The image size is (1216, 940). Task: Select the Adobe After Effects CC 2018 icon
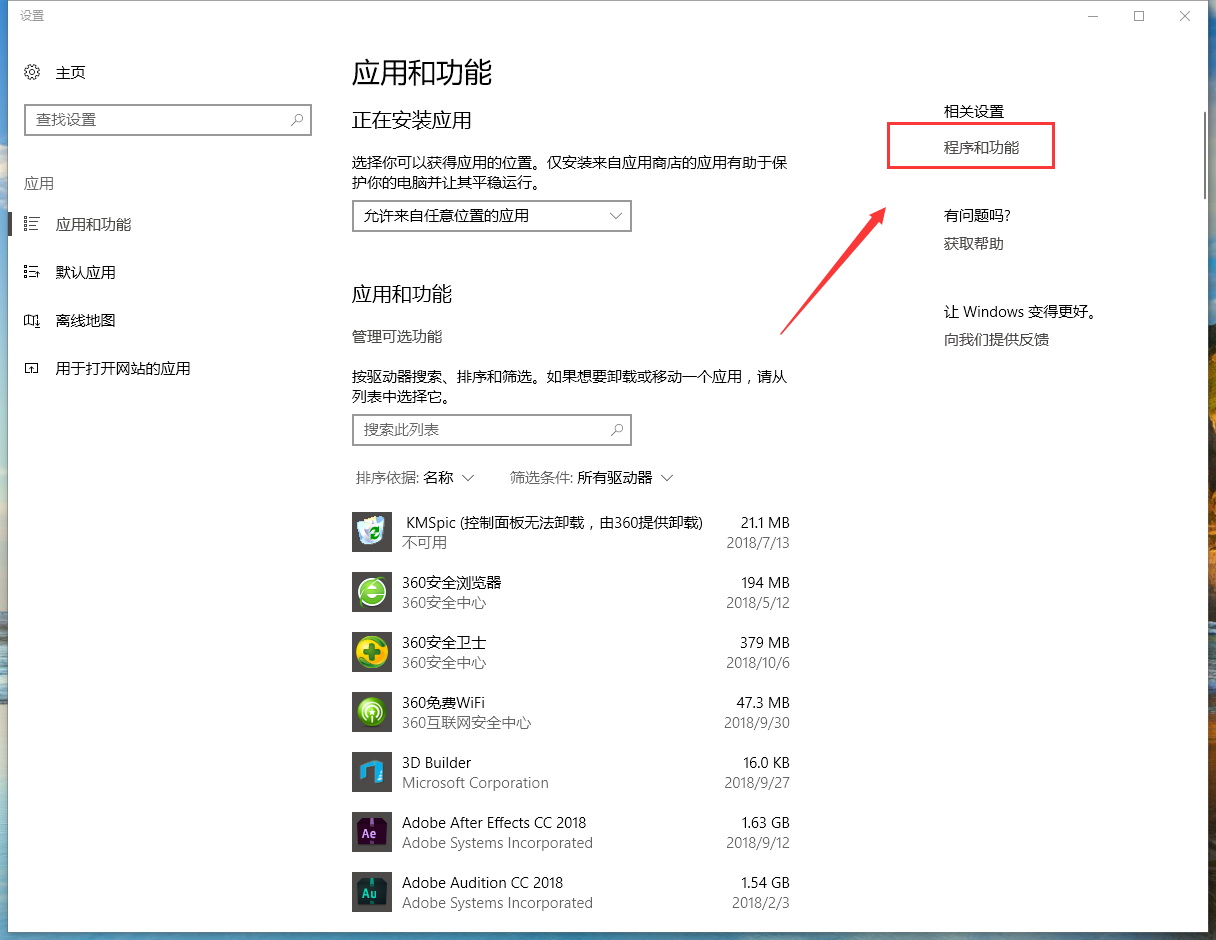pos(371,832)
